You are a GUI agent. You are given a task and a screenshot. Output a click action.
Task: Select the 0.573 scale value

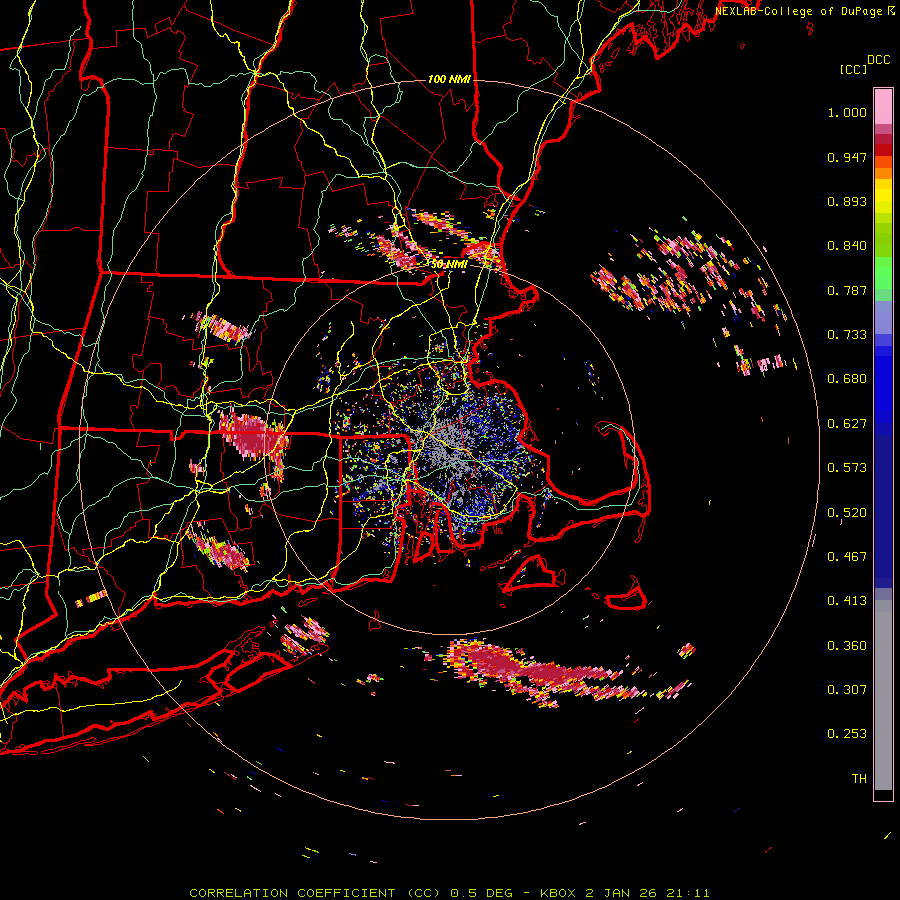pos(847,468)
